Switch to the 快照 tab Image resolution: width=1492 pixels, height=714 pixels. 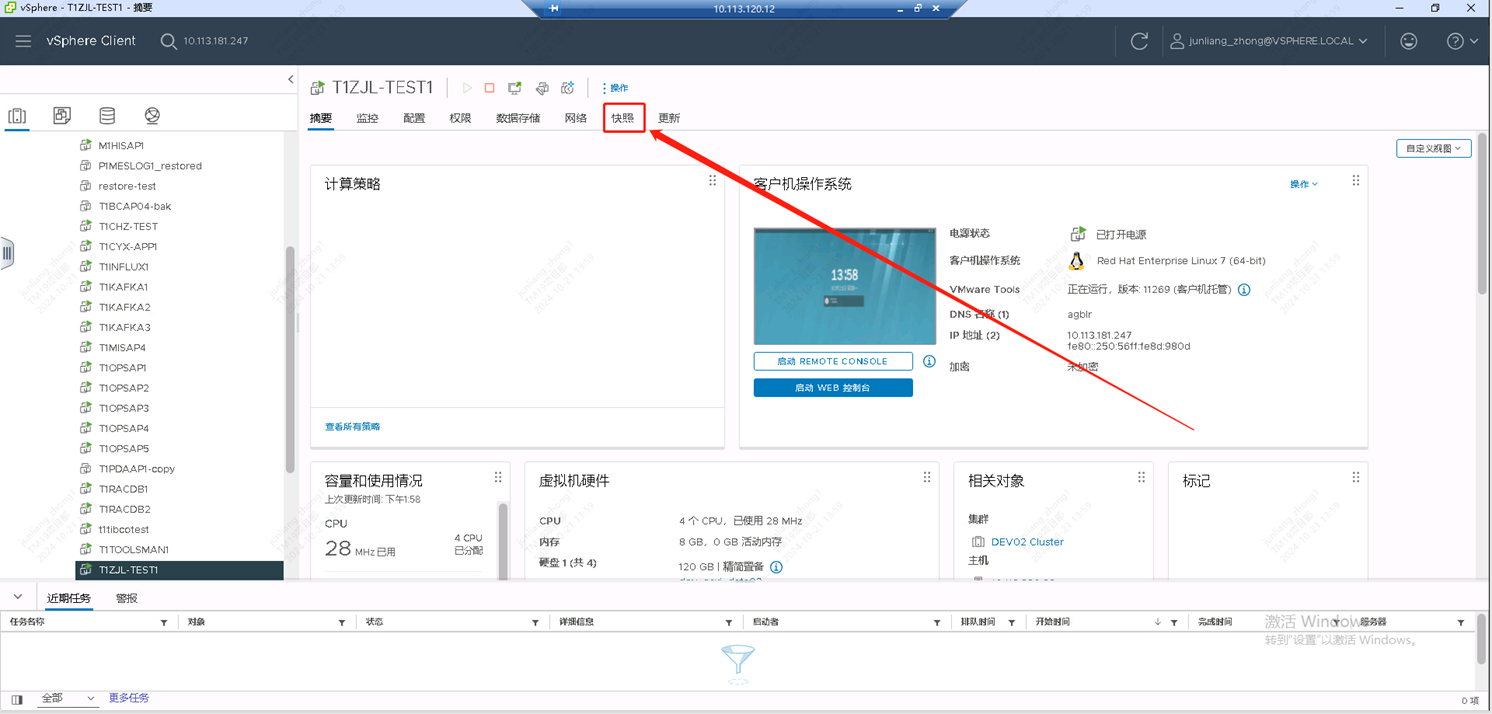click(623, 118)
